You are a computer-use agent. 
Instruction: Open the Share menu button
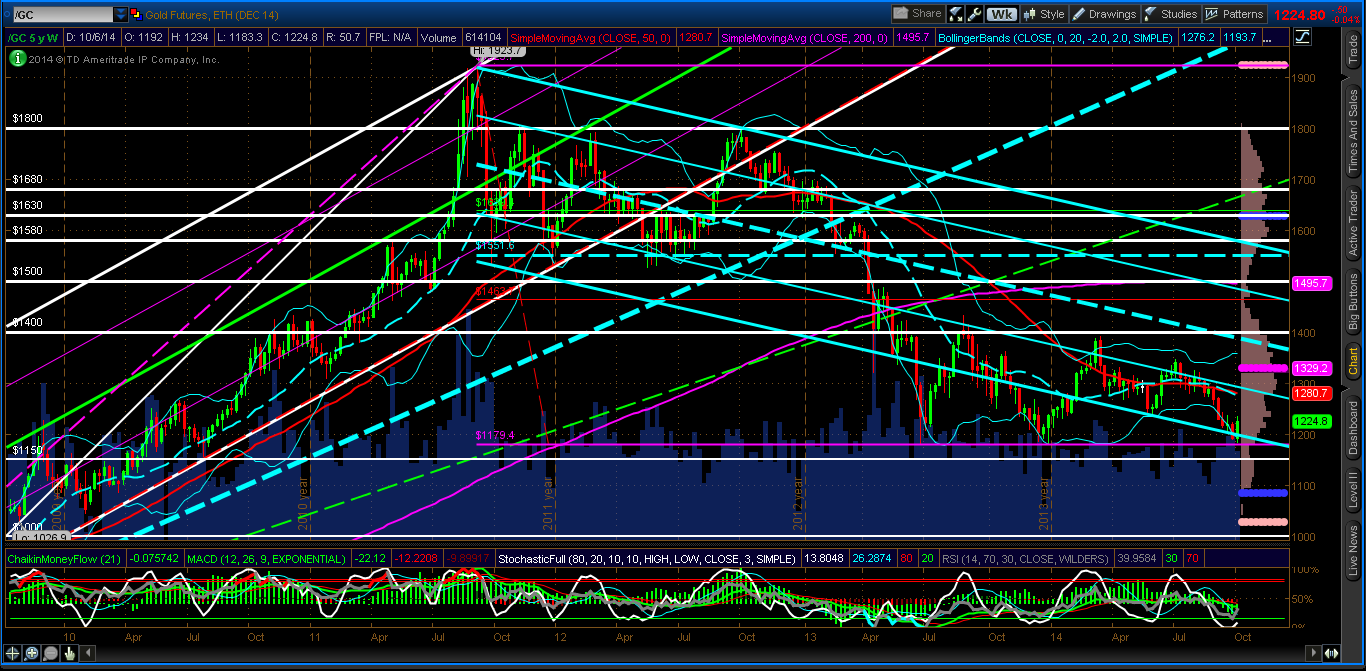(x=918, y=14)
